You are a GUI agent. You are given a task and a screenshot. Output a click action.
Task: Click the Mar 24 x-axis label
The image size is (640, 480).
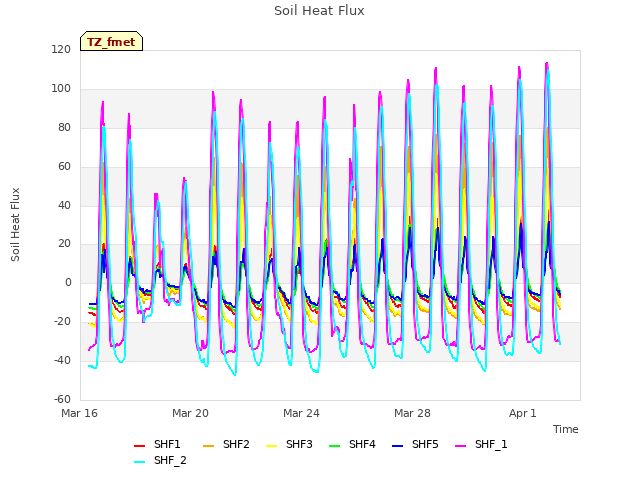(x=301, y=413)
